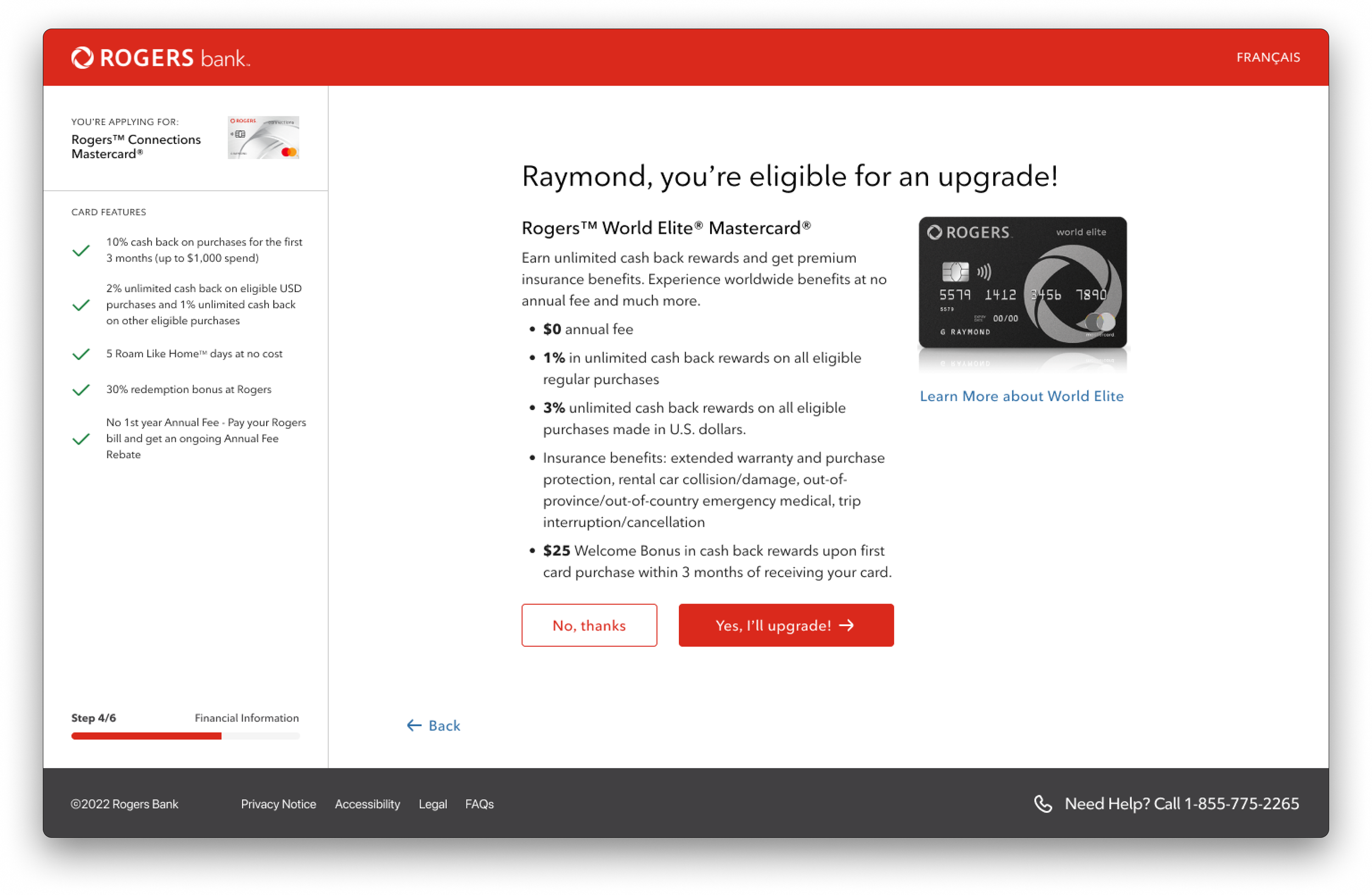The width and height of the screenshot is (1372, 895).
Task: Click the 30% redemption bonus checkmark
Action: pyautogui.click(x=81, y=390)
